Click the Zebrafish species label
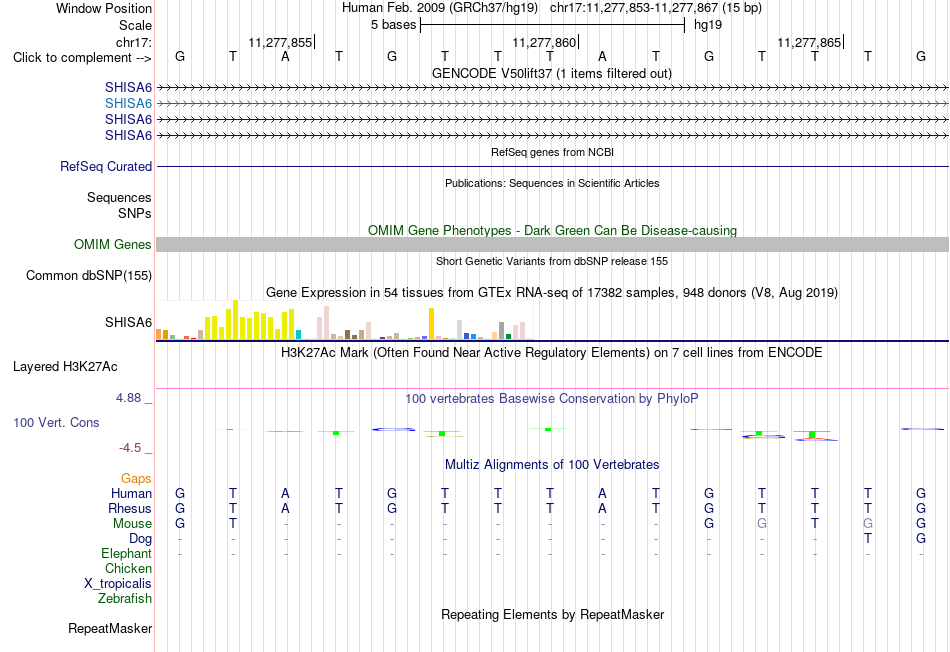950x652 pixels. [x=124, y=599]
